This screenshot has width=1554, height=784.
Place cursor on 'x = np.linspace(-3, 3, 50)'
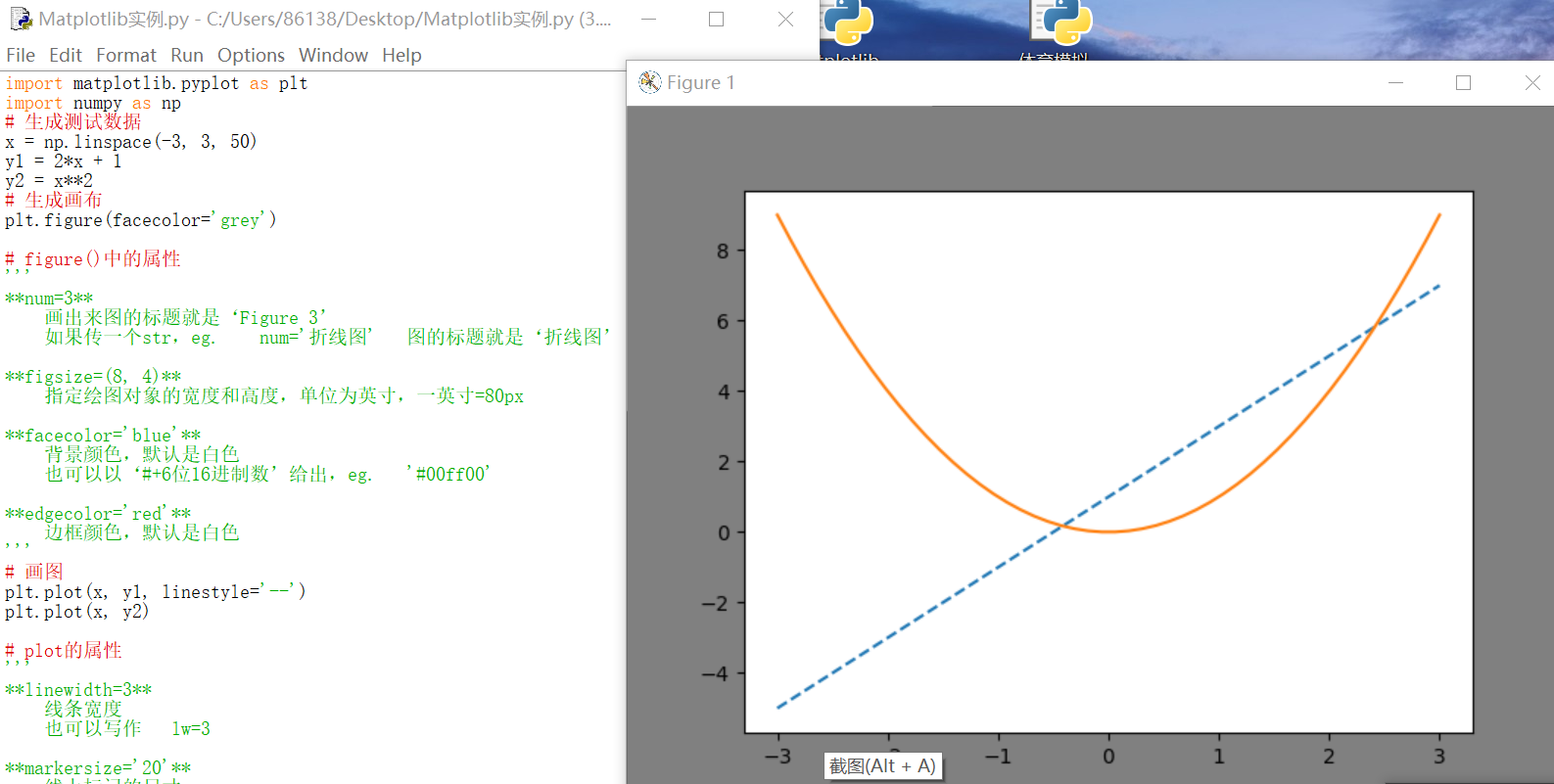tap(131, 142)
